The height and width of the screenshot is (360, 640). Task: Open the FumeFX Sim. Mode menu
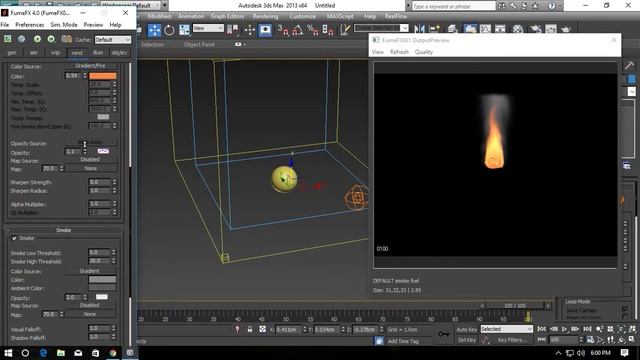[64, 25]
